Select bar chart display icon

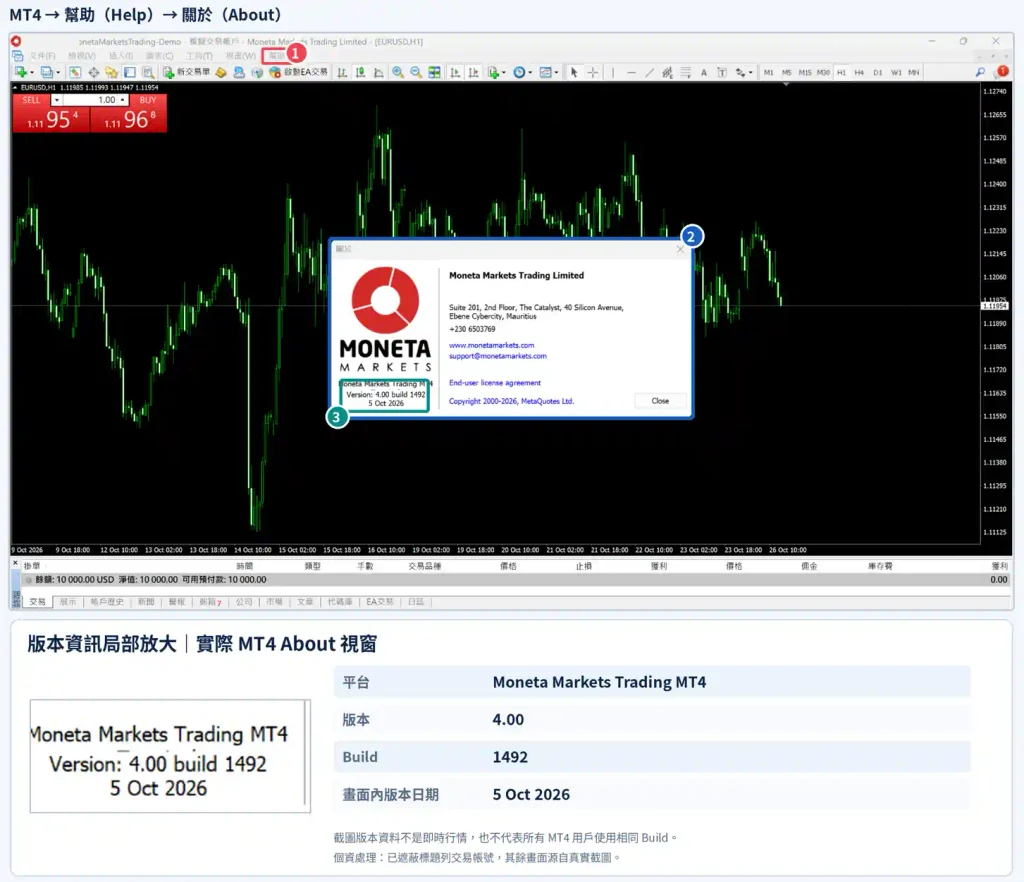342,72
